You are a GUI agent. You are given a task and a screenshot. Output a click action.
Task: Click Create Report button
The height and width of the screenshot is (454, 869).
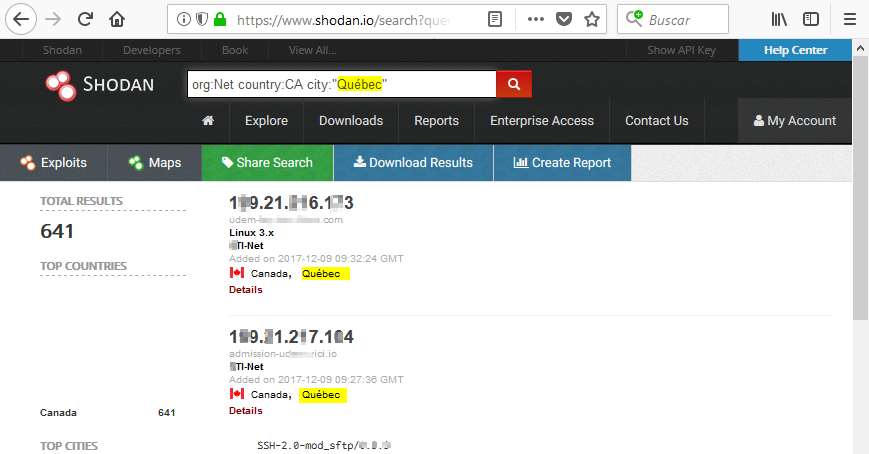562,163
